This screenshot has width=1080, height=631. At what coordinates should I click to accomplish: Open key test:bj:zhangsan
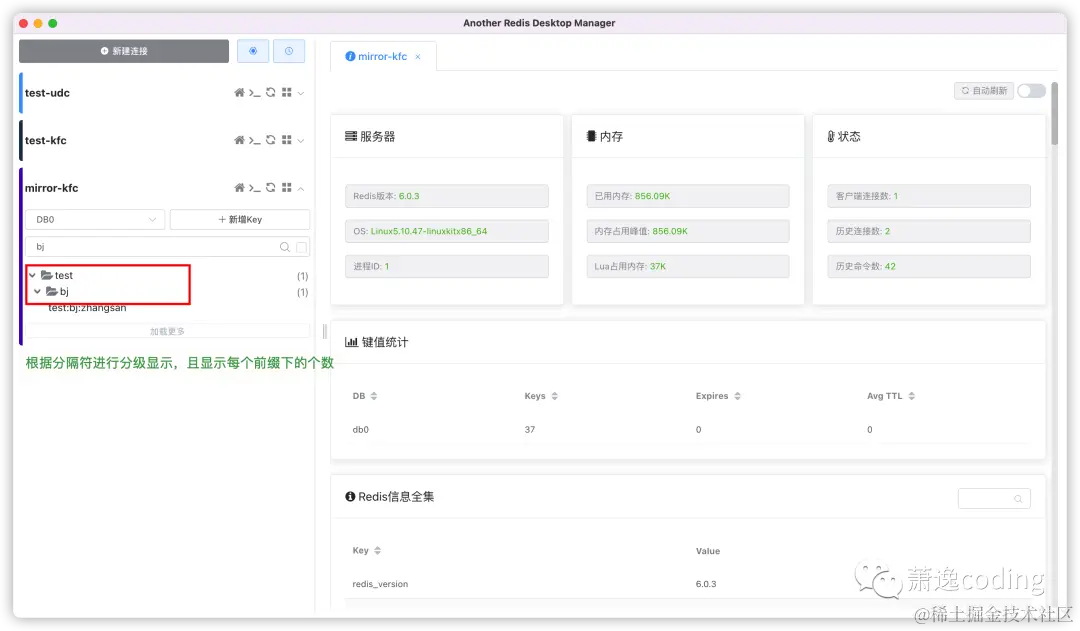coord(87,308)
